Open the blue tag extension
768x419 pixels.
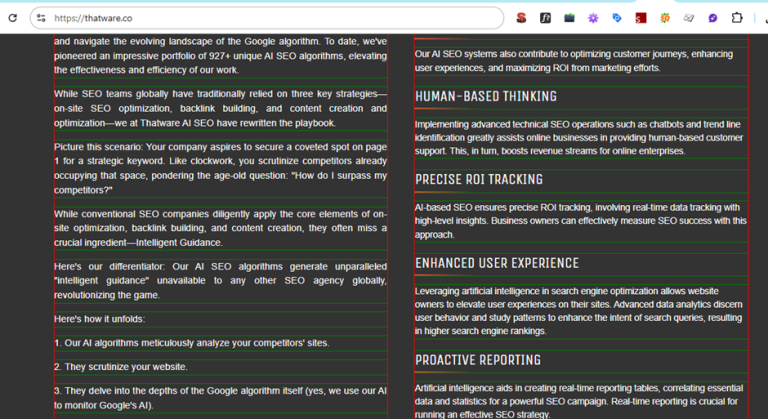[617, 18]
